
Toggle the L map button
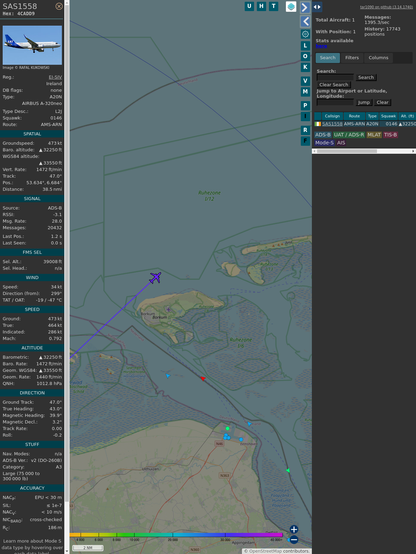pyautogui.click(x=305, y=46)
